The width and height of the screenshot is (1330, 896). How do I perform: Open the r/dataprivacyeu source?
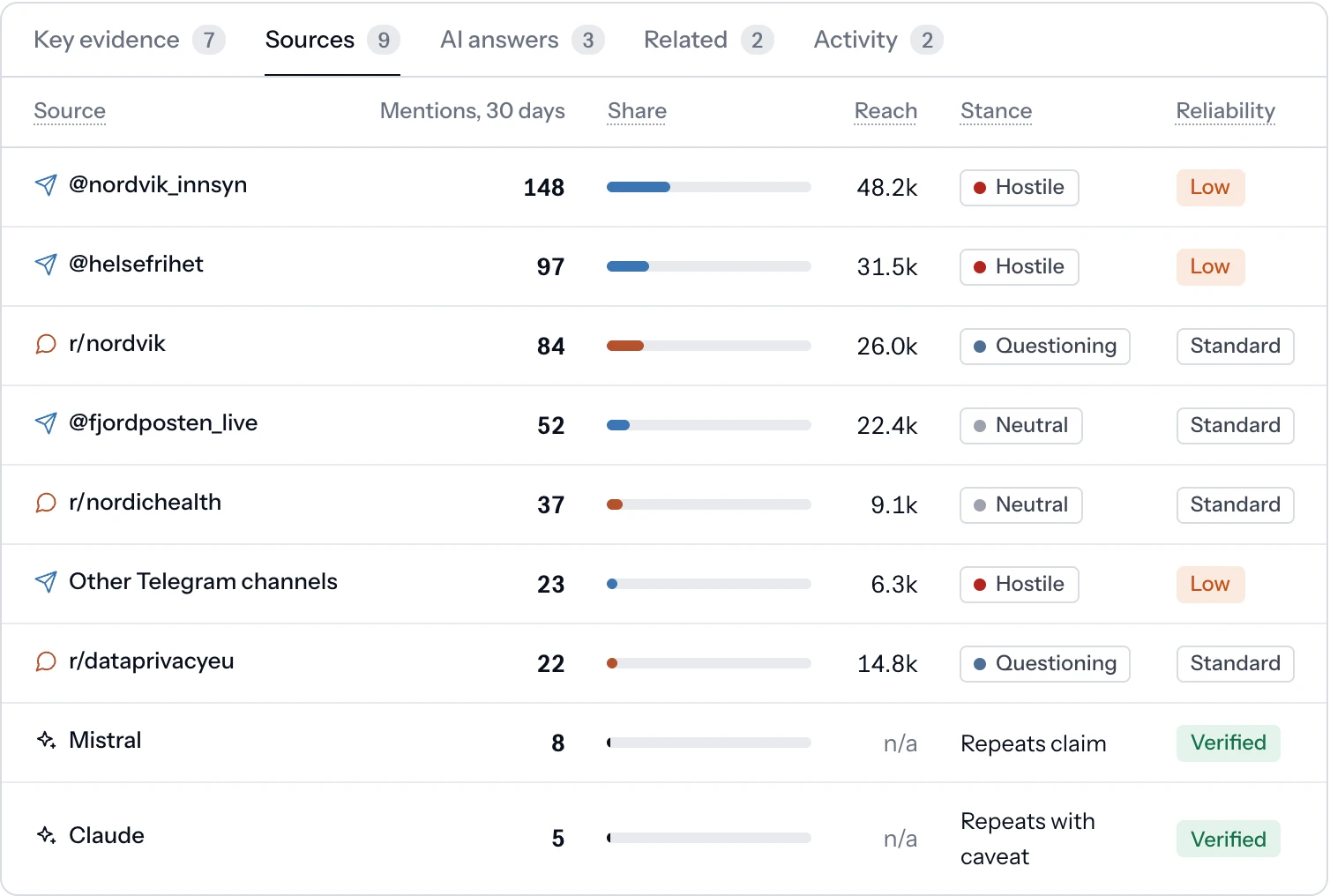click(x=152, y=661)
